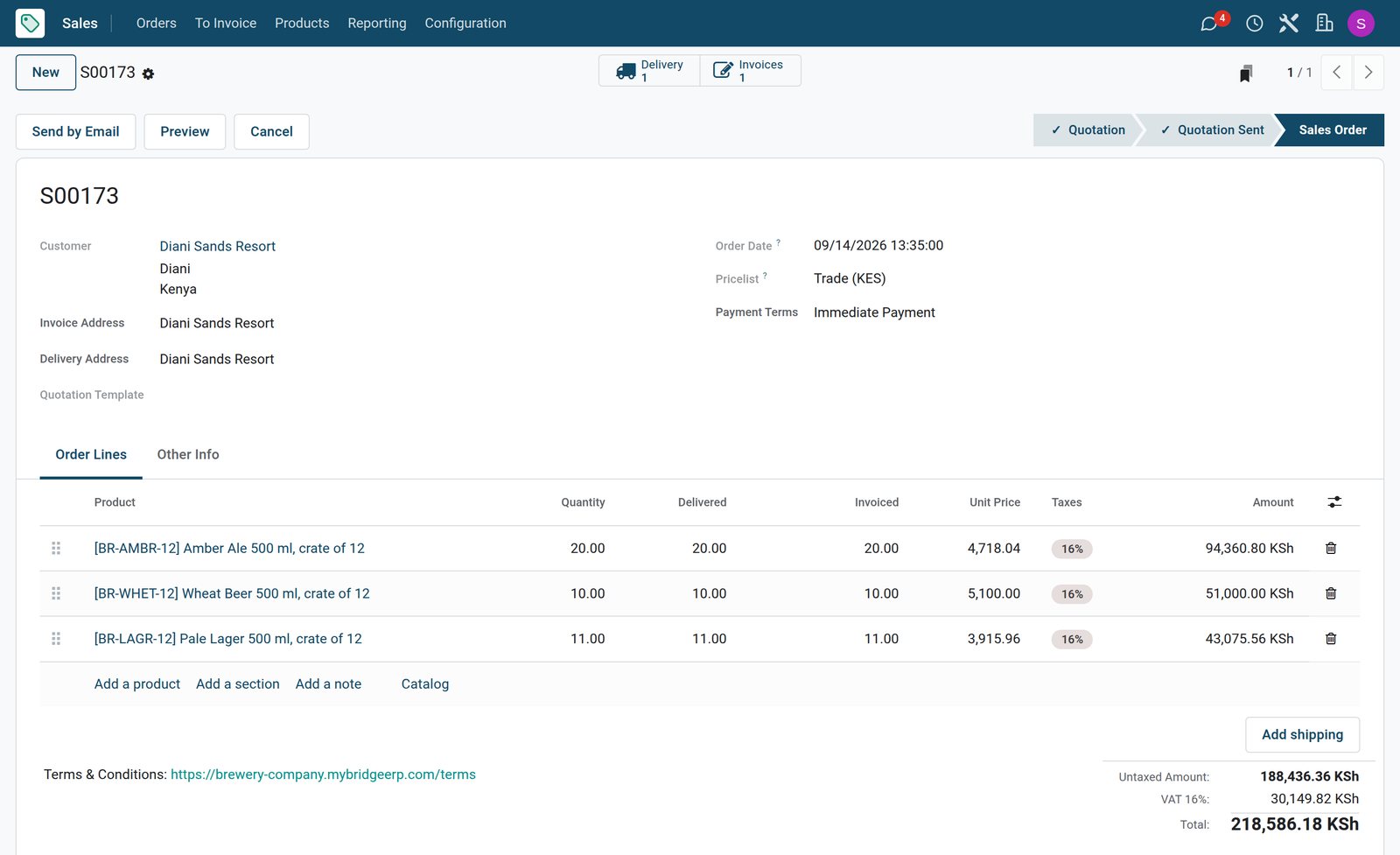Open the To Invoice menu
This screenshot has width=1400, height=855.
[x=226, y=23]
